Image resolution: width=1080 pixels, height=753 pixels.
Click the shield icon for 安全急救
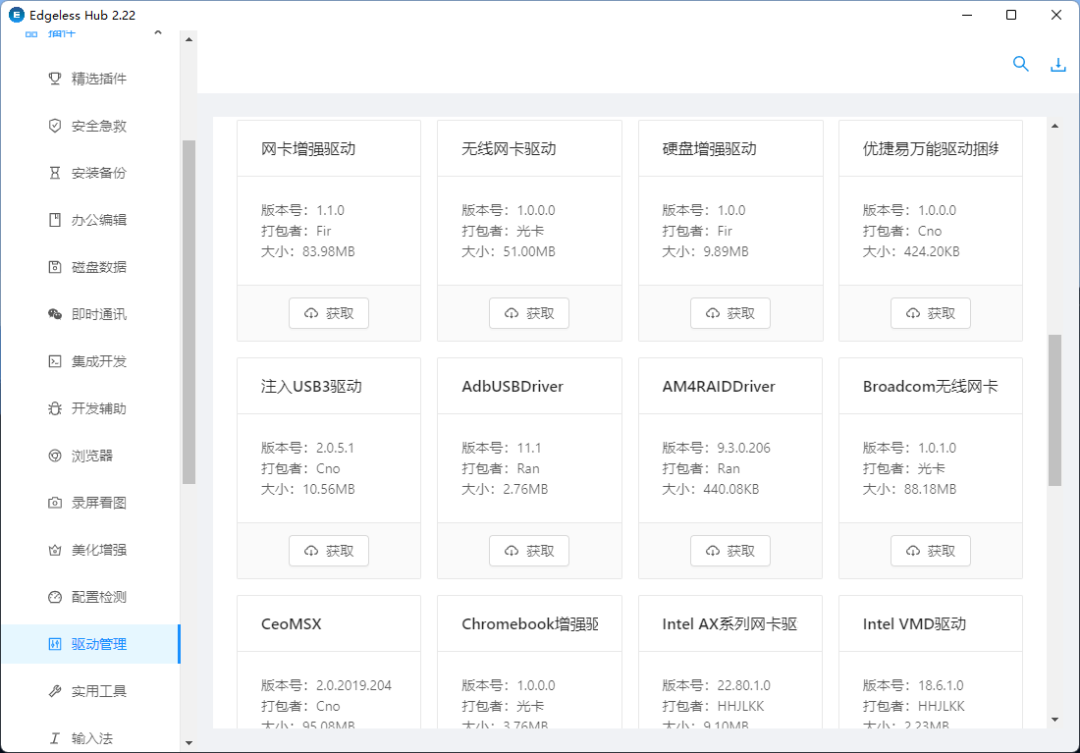(x=55, y=126)
